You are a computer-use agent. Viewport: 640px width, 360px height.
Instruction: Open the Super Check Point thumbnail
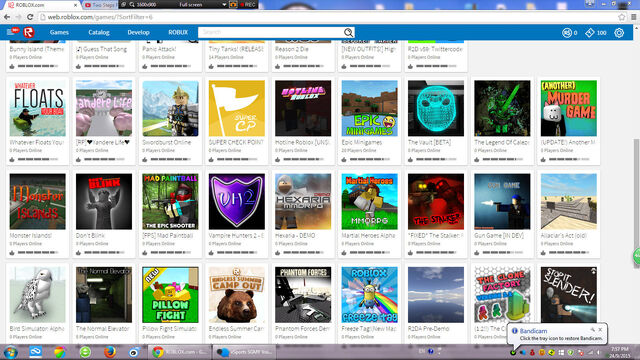237,108
